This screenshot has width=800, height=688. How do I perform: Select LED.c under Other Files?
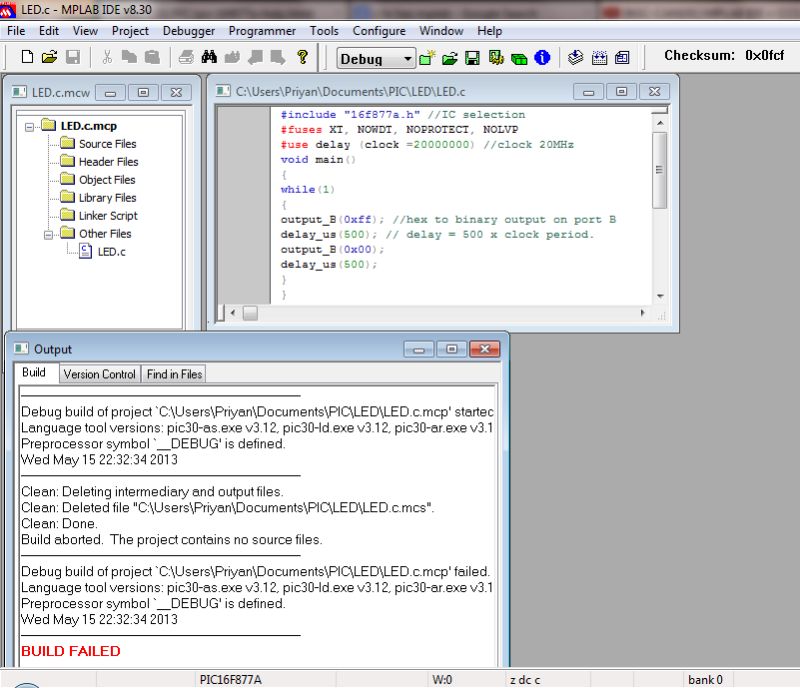coord(111,252)
